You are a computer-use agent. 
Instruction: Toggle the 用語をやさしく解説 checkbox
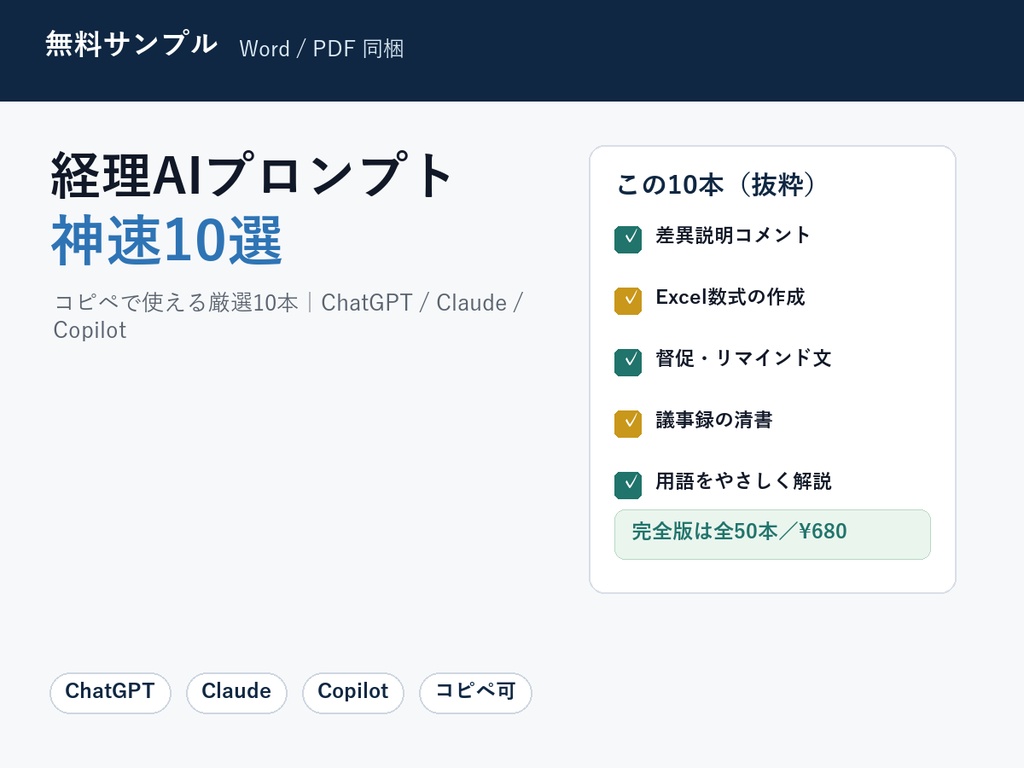click(628, 485)
